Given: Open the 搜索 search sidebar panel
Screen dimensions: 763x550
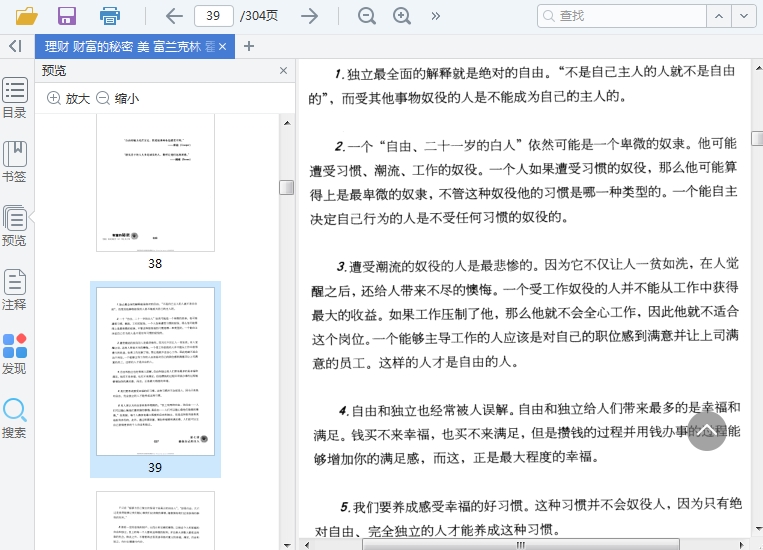Looking at the screenshot, I should pyautogui.click(x=15, y=418).
